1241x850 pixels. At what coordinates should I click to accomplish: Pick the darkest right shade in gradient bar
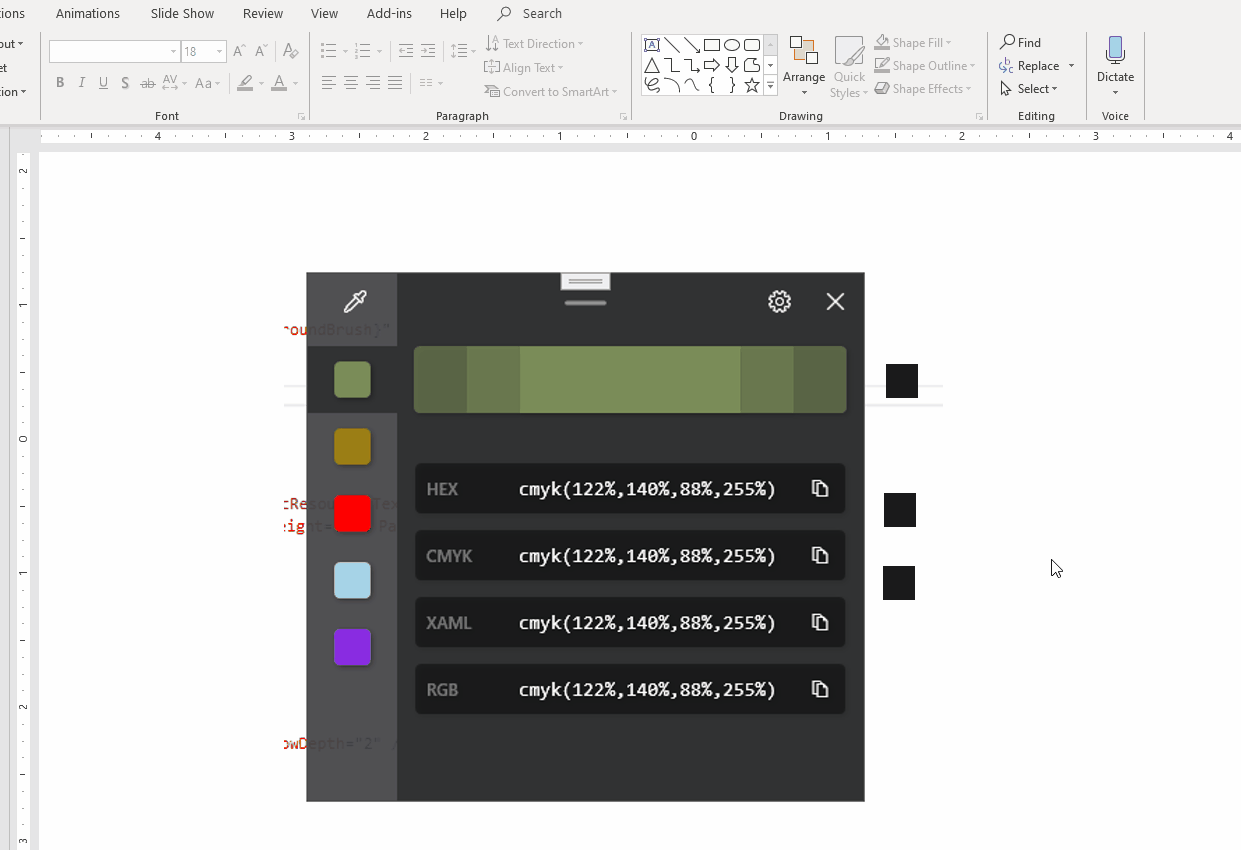tap(820, 380)
